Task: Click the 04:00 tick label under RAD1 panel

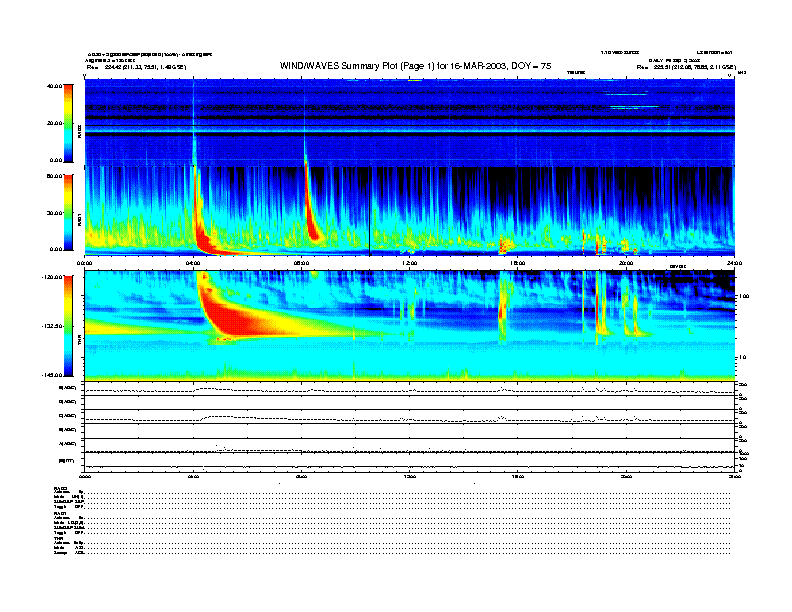Action: [193, 263]
